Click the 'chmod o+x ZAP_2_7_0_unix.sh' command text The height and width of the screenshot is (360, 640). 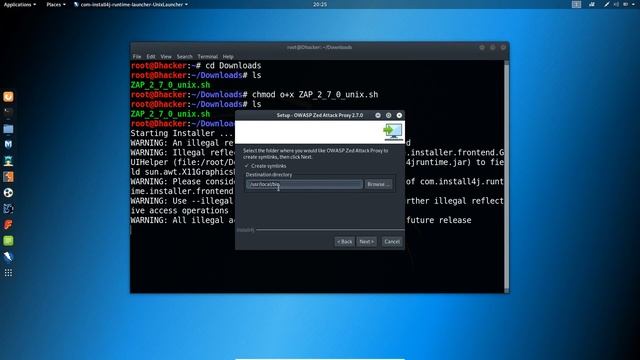point(315,95)
